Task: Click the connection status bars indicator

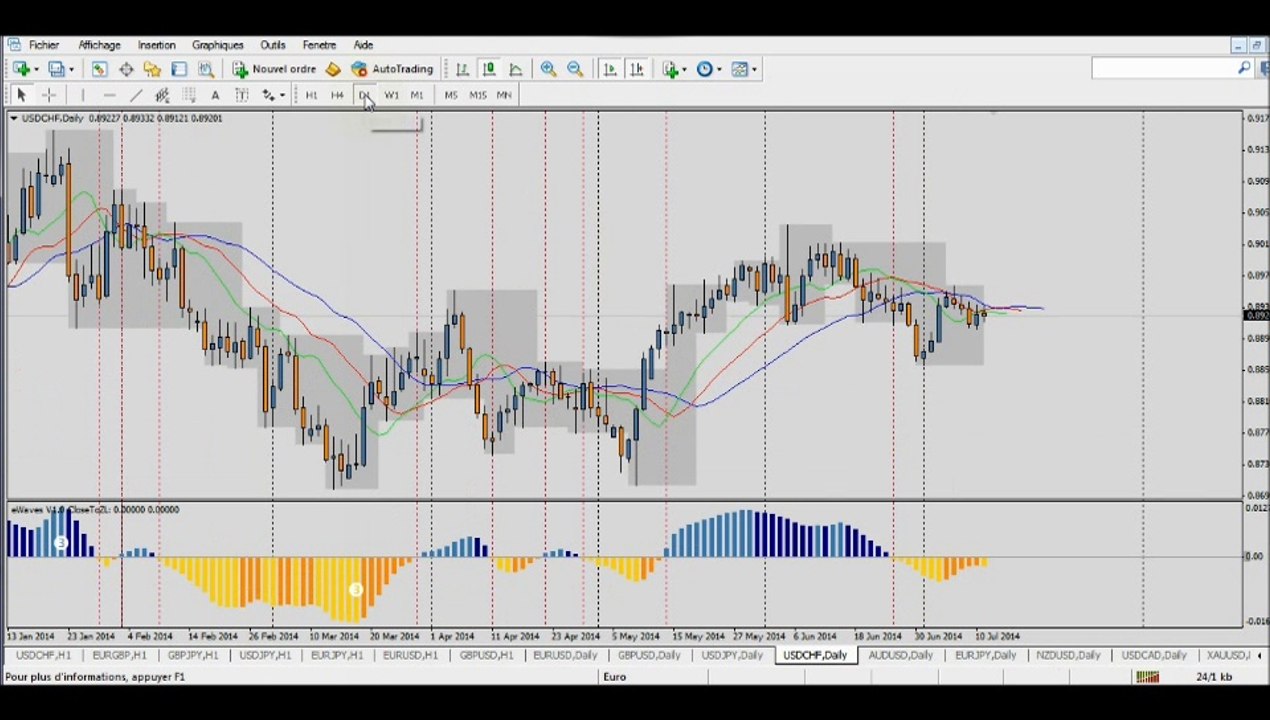Action: click(x=1148, y=677)
